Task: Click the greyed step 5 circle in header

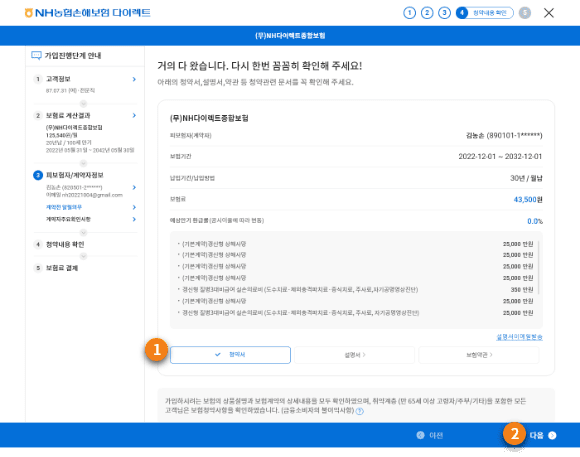Action: (x=525, y=13)
